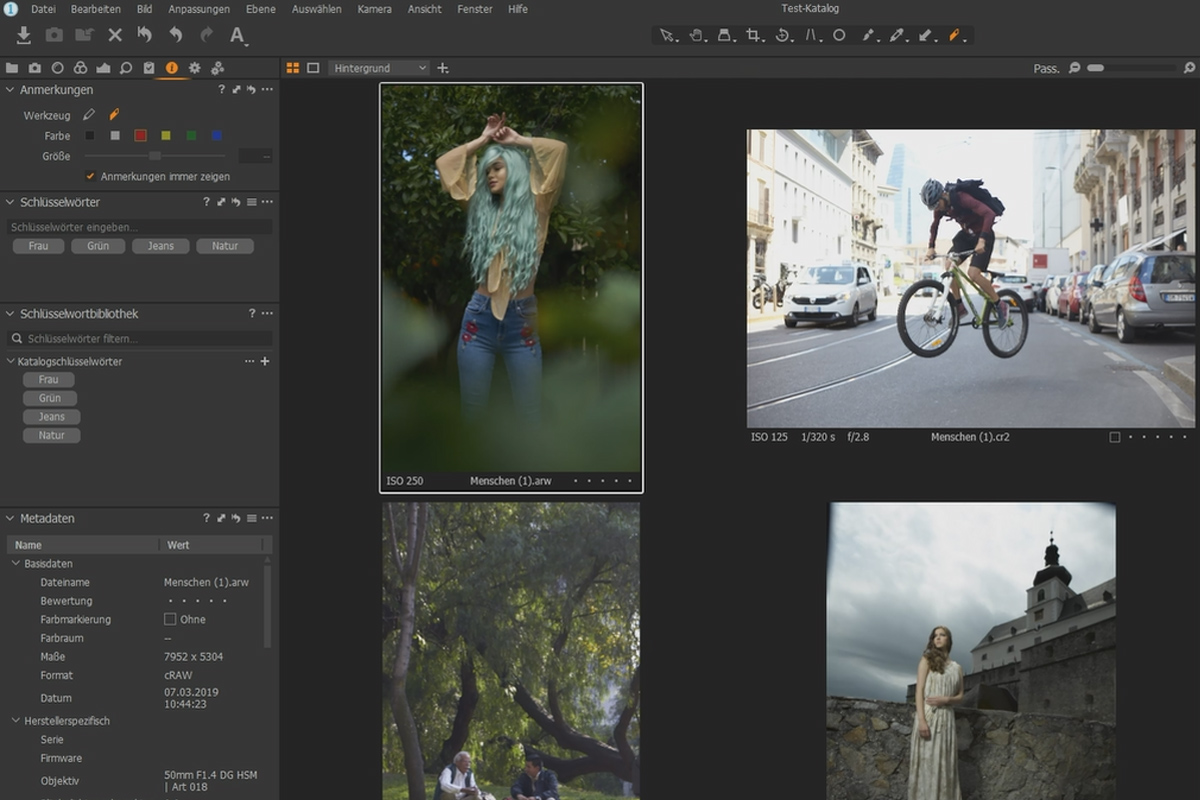Select the hand pan tool
The width and height of the screenshot is (1200, 800).
697,35
